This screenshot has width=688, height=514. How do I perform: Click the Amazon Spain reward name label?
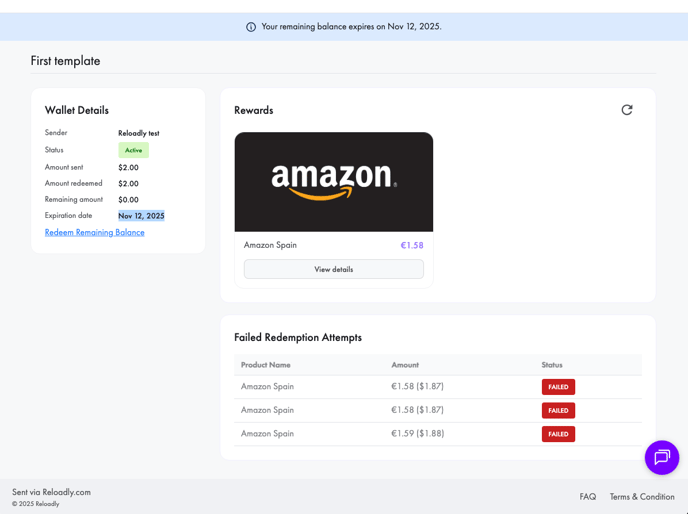click(270, 245)
